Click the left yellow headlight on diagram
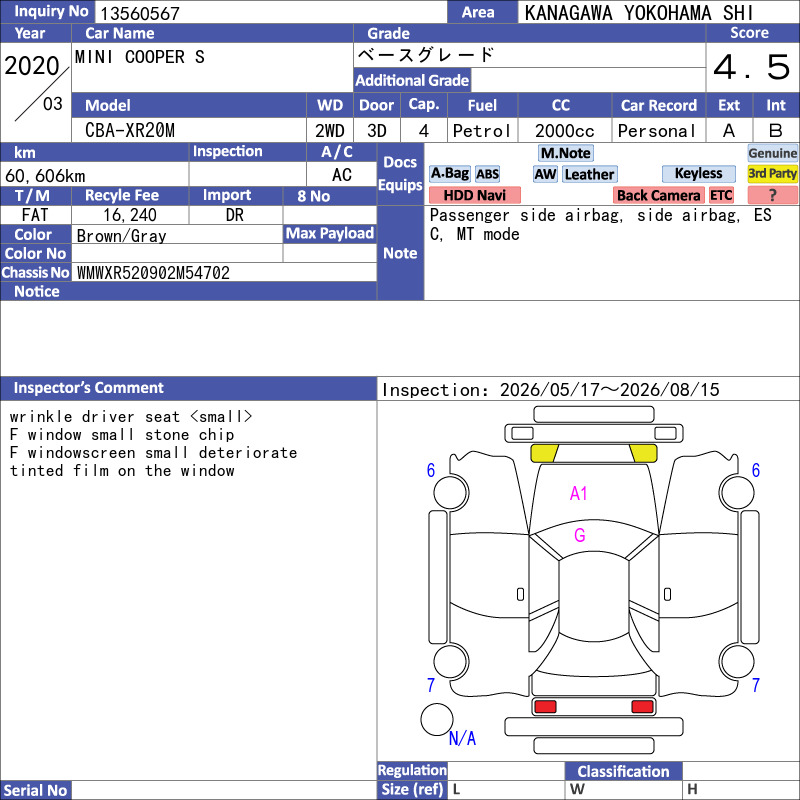 click(x=544, y=453)
